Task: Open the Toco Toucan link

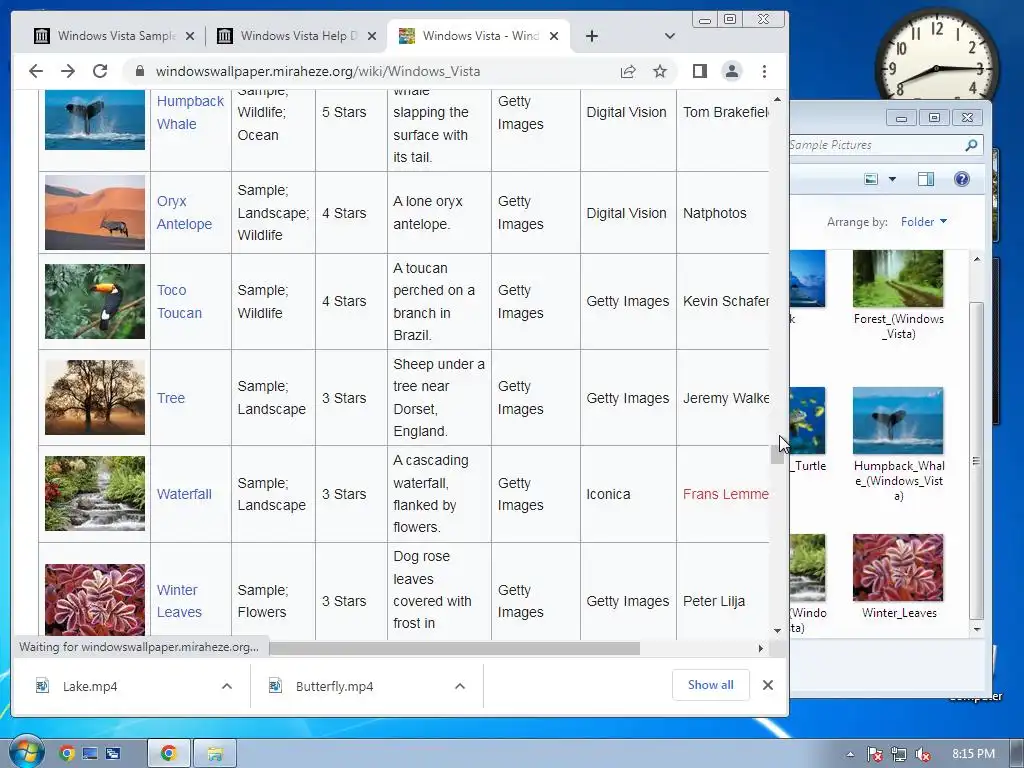Action: pyautogui.click(x=179, y=301)
